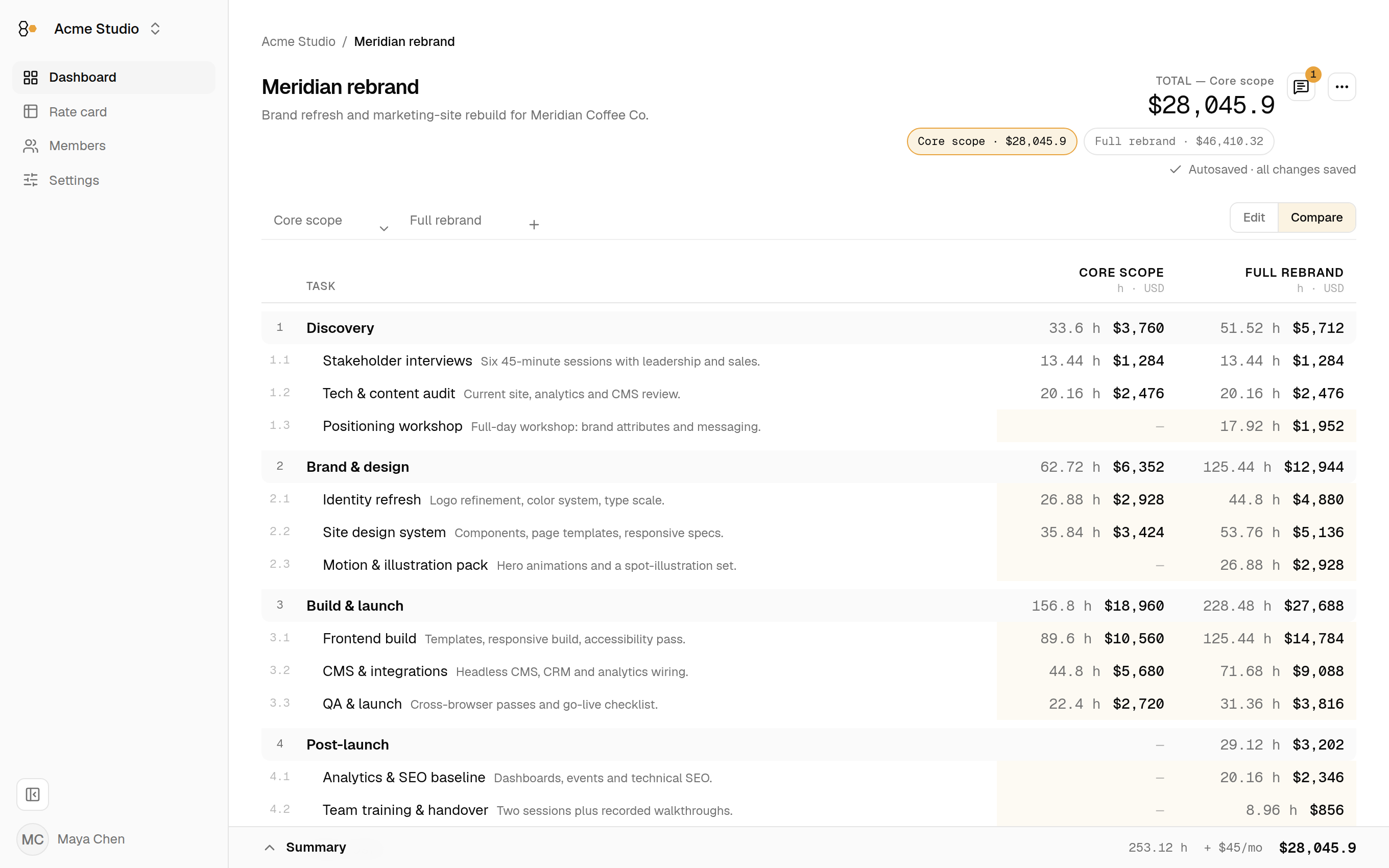Click Discovery core scope total $3,760
Screen dimensions: 1389x868
click(1138, 328)
